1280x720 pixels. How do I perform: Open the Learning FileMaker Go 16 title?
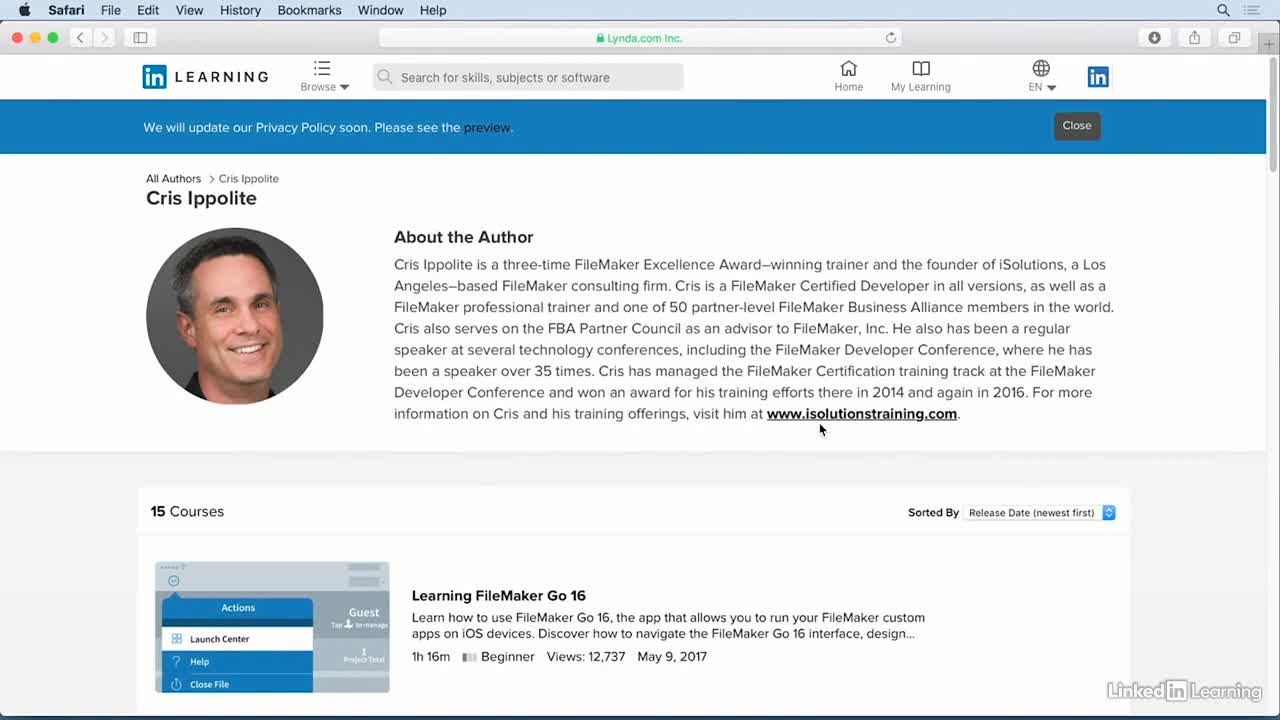[499, 596]
